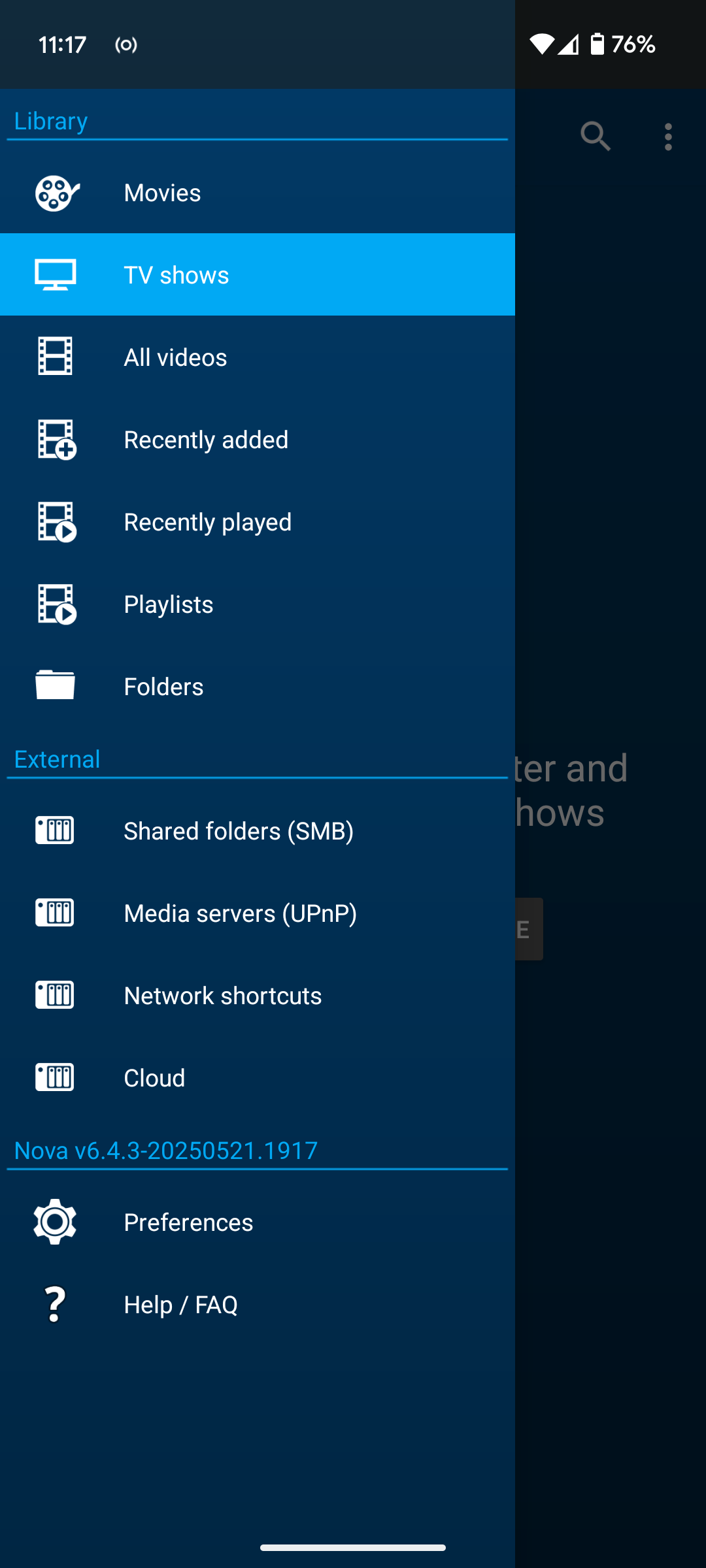Select TV shows in the drawer

(x=258, y=275)
